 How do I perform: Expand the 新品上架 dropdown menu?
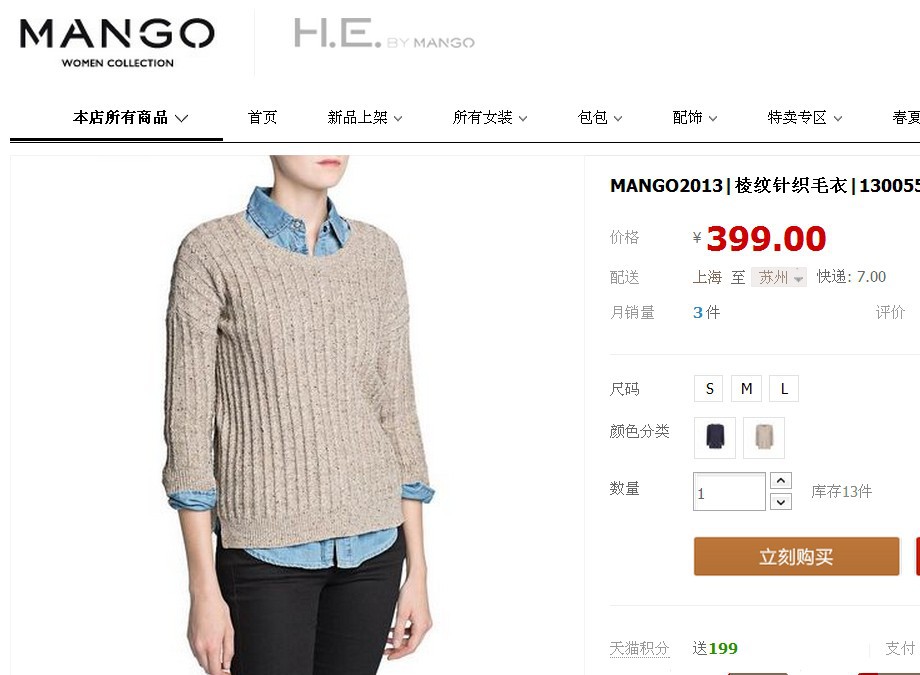(365, 118)
